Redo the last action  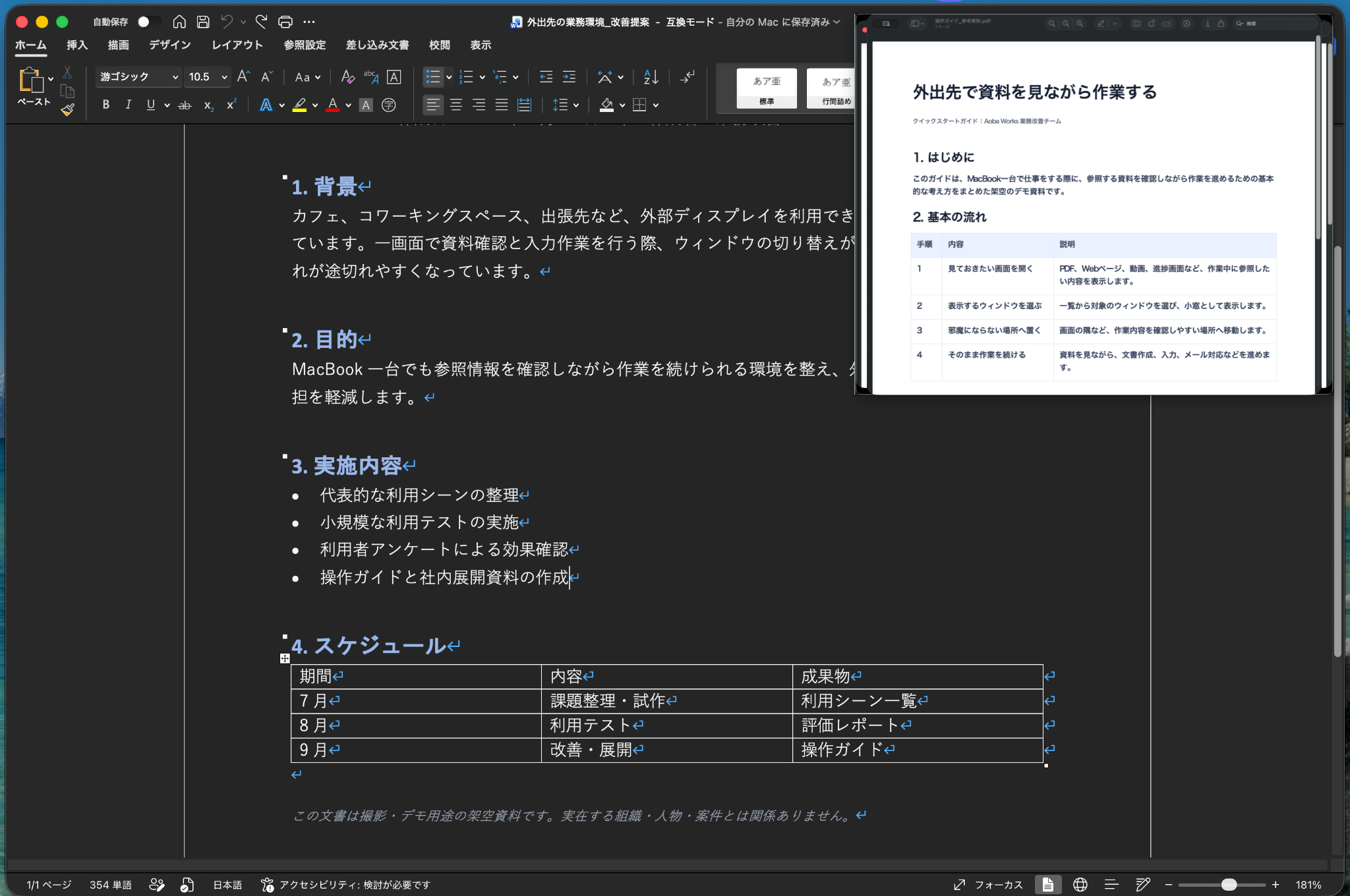[261, 22]
